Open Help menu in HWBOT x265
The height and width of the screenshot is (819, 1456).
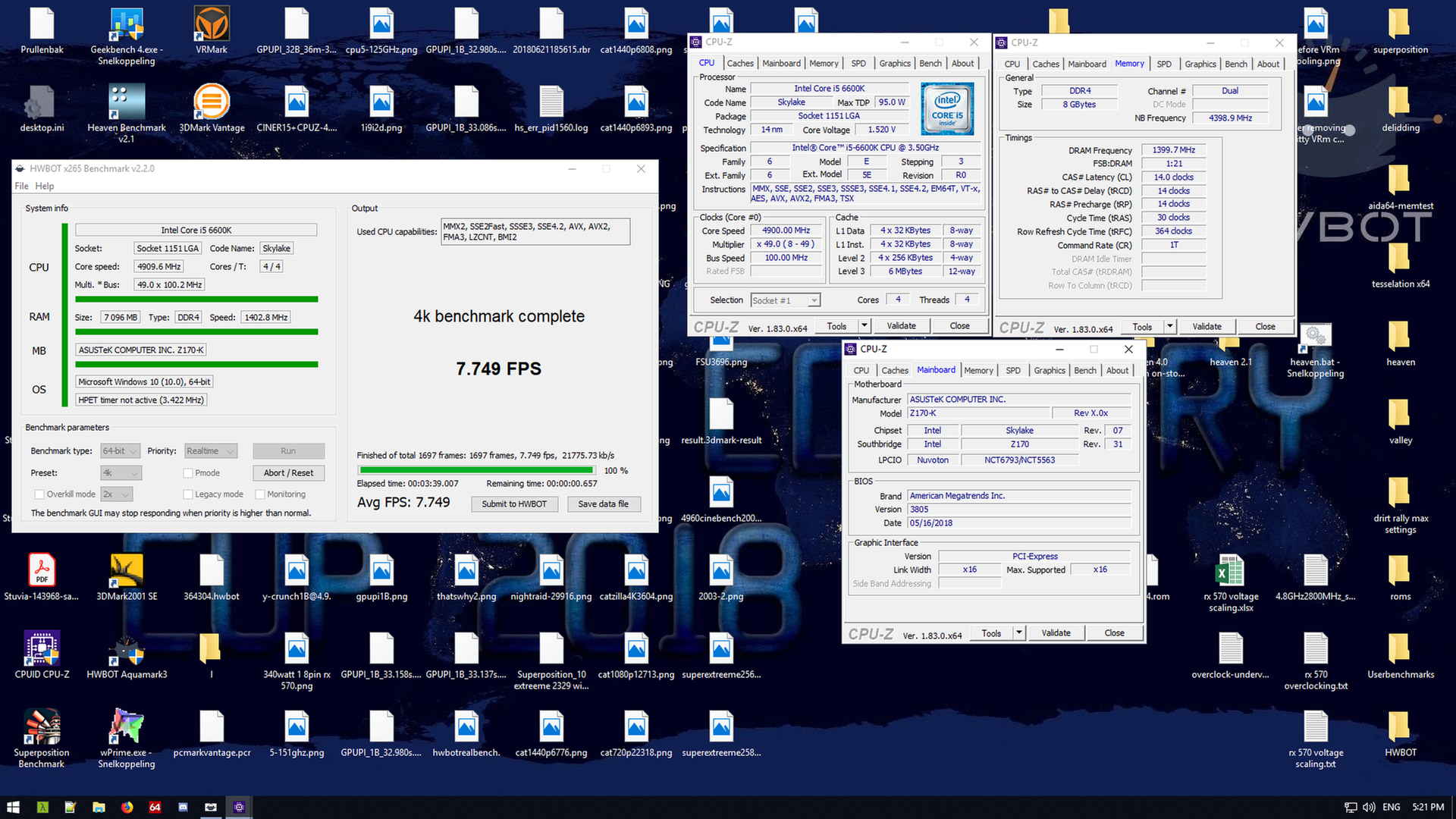pyautogui.click(x=45, y=186)
